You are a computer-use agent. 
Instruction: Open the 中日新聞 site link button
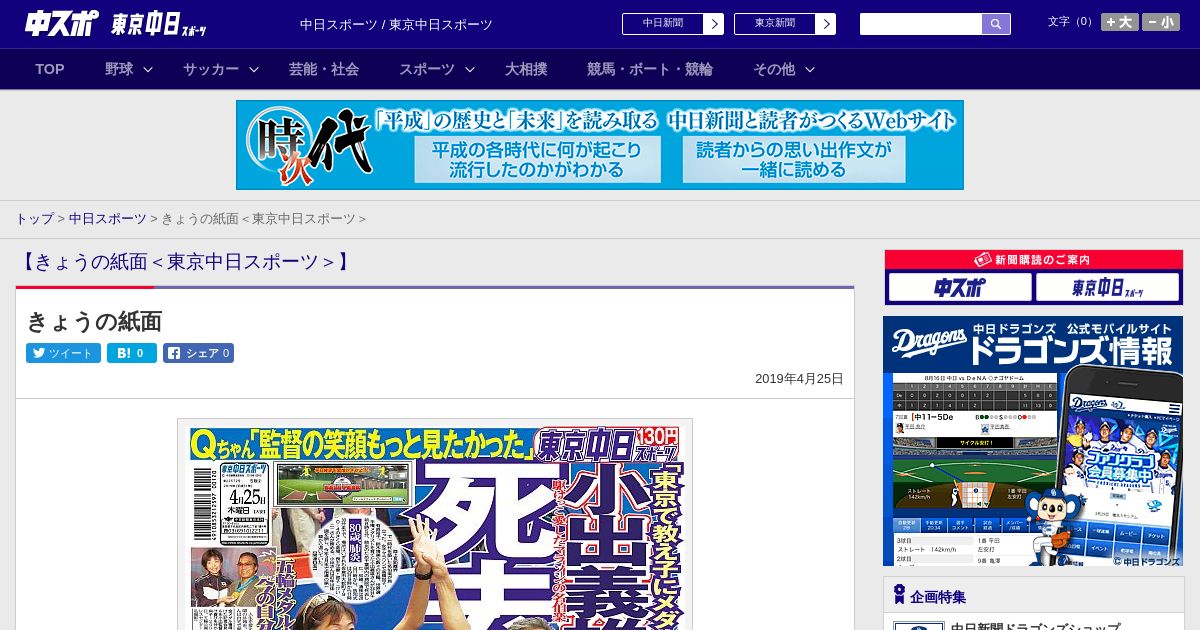coord(663,24)
